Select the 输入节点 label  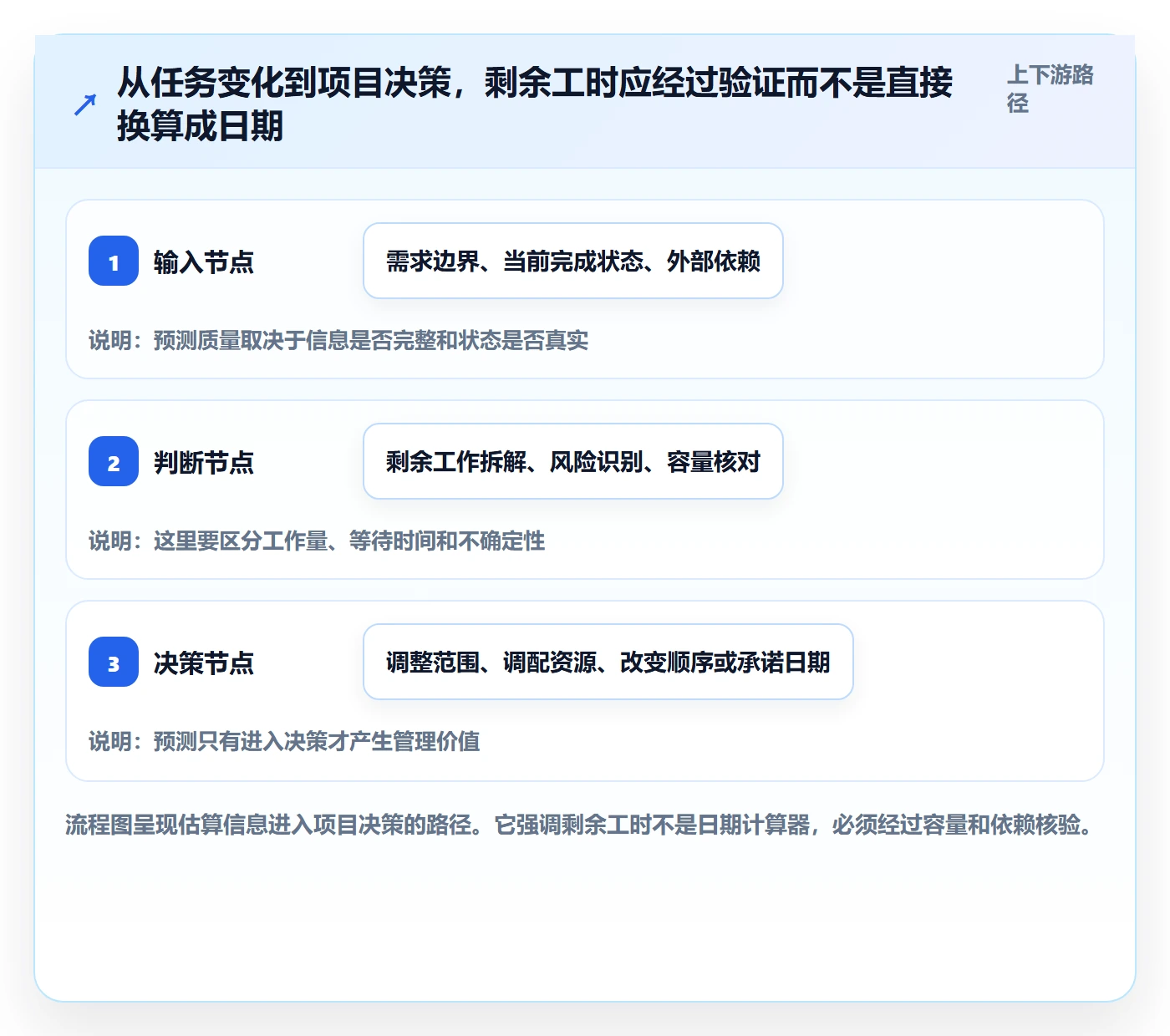pyautogui.click(x=204, y=262)
